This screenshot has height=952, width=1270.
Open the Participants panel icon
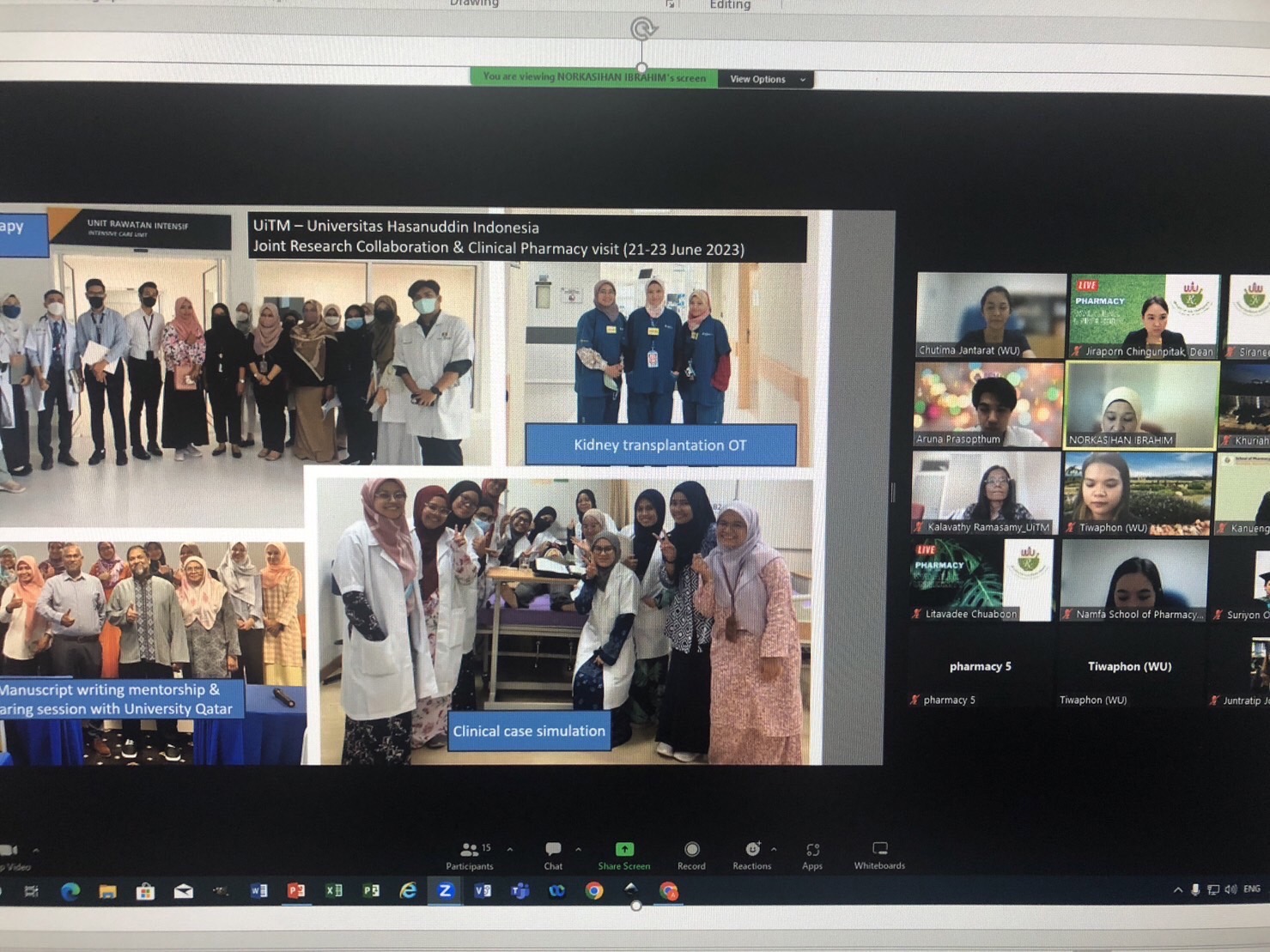470,850
